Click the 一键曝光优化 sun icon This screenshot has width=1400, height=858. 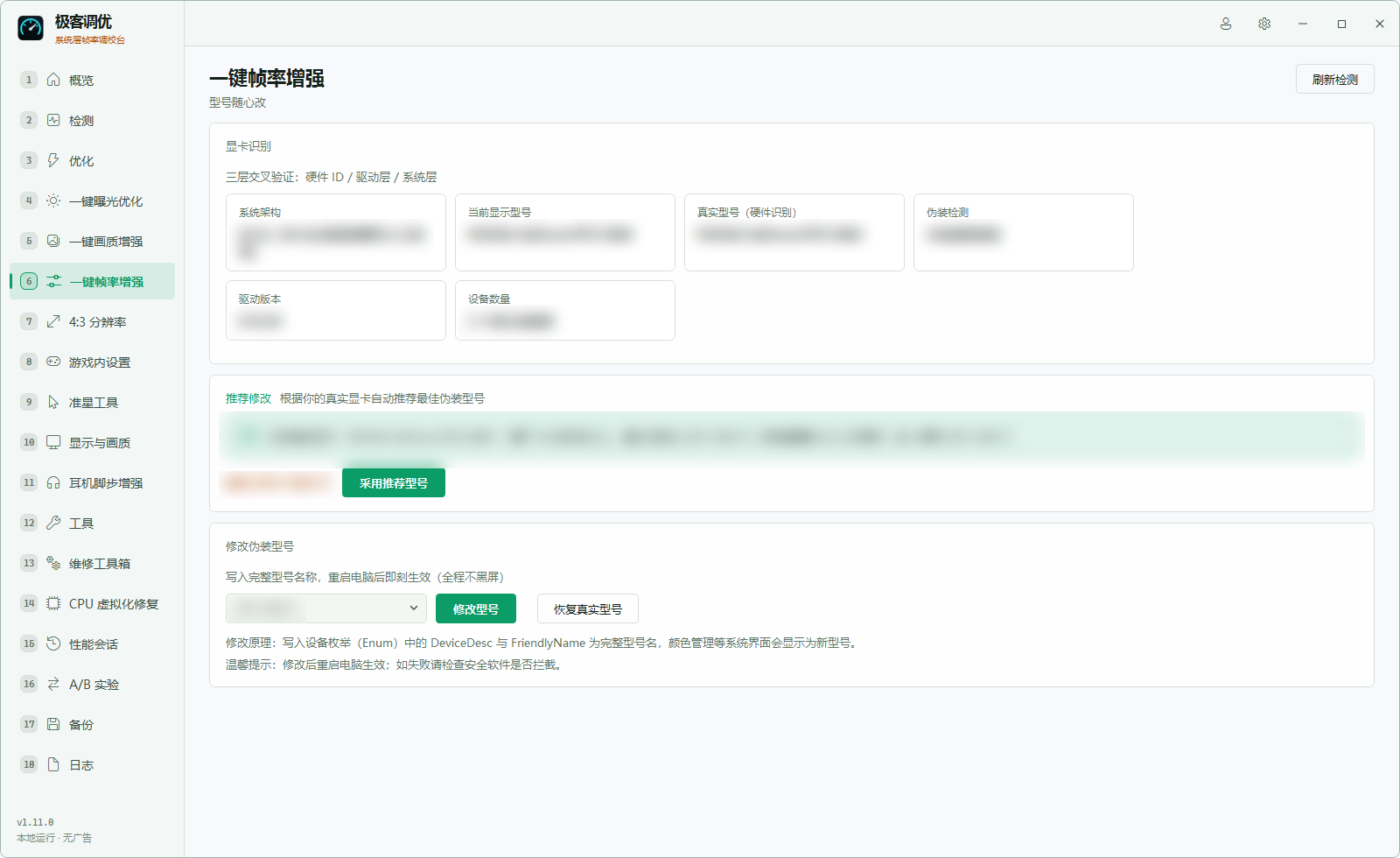click(53, 200)
